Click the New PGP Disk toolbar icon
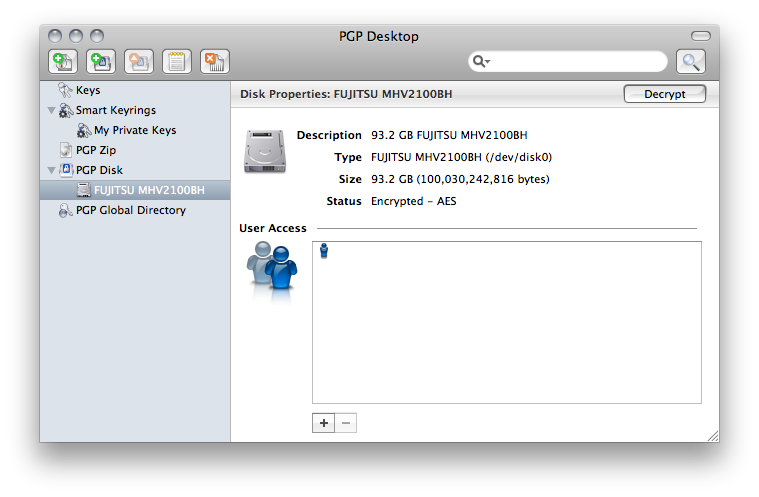Viewport: 759px width, 497px height. 101,61
